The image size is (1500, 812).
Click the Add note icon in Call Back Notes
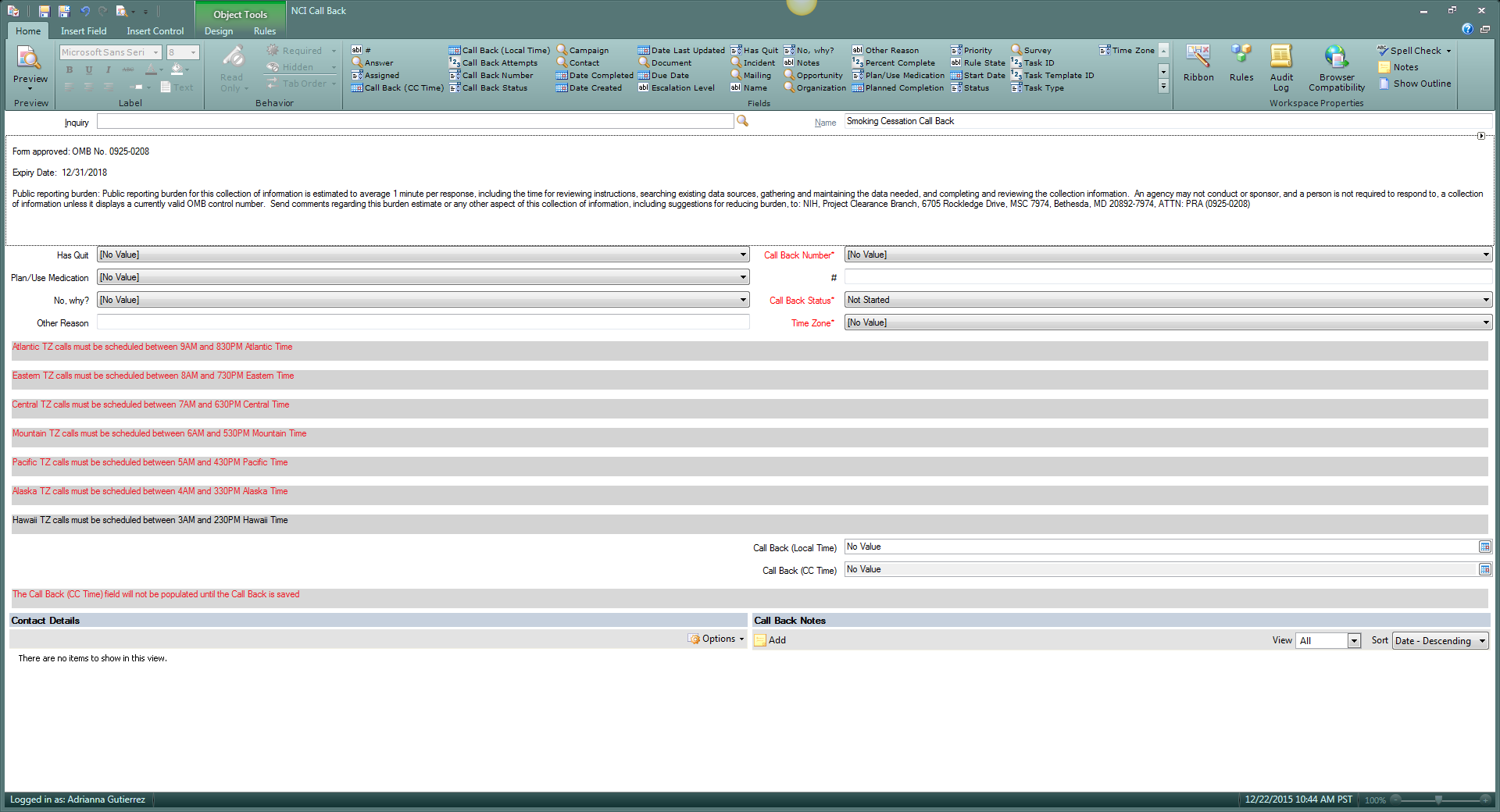point(760,640)
